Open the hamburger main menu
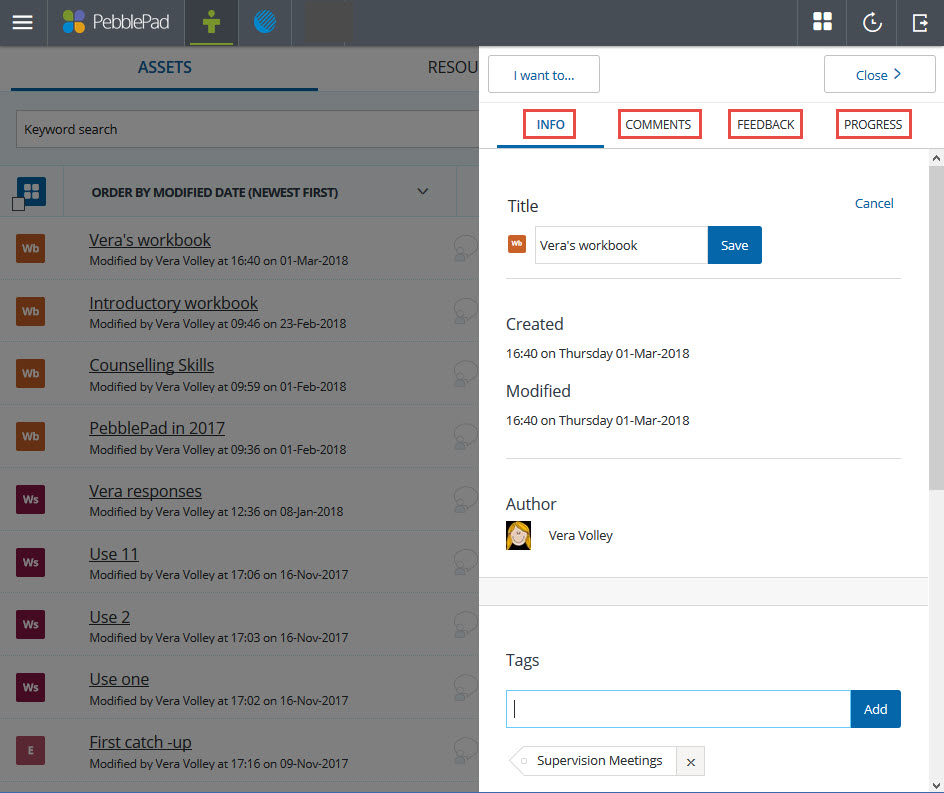The height and width of the screenshot is (793, 944). pyautogui.click(x=22, y=22)
